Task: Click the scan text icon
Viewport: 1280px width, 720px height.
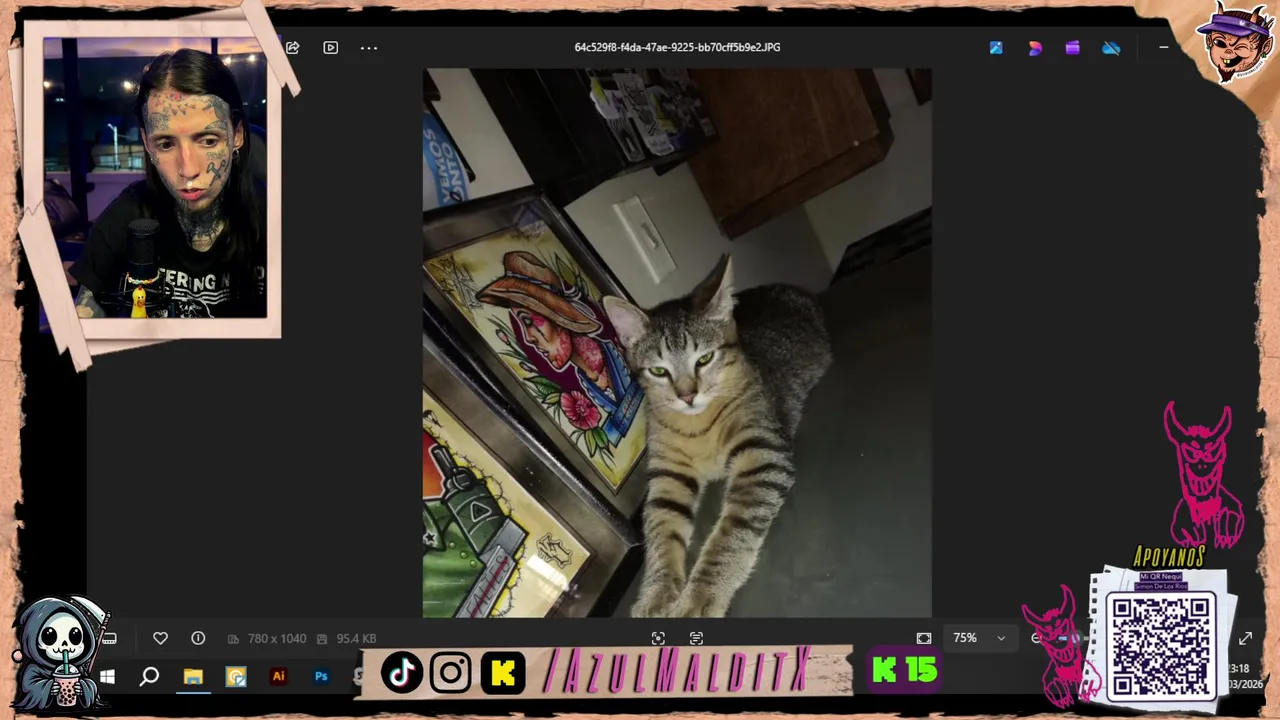Action: click(x=697, y=638)
